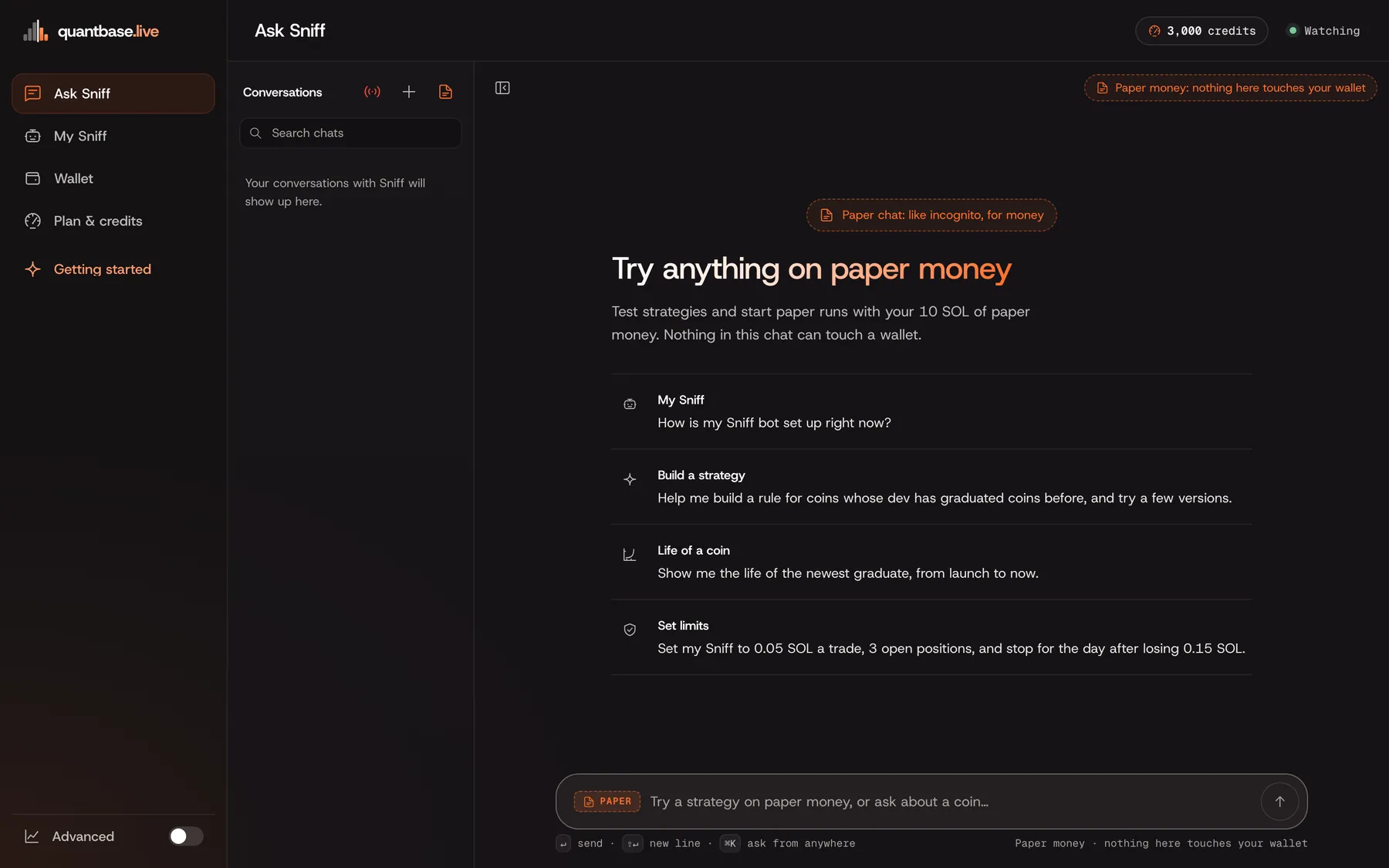1389x868 pixels.
Task: Click the sparkle icon beside Build a strategy
Action: coord(630,479)
